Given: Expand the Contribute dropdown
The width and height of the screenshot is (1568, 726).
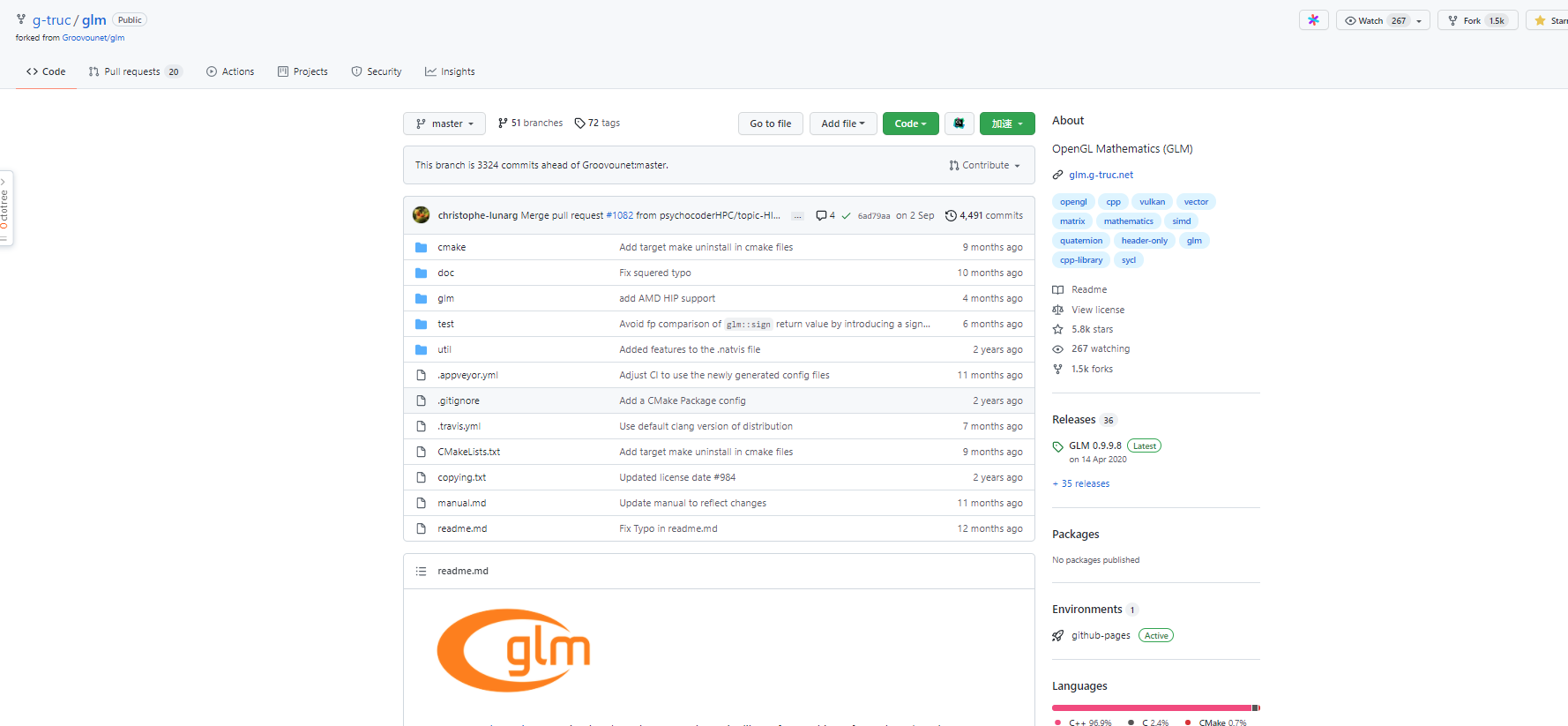Looking at the screenshot, I should [x=985, y=165].
